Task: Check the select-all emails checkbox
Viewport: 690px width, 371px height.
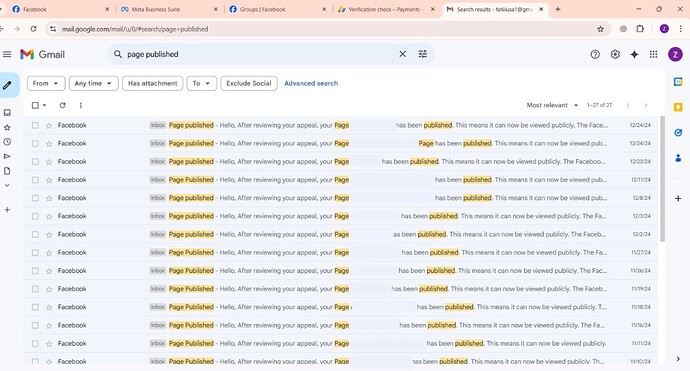Action: (35, 105)
